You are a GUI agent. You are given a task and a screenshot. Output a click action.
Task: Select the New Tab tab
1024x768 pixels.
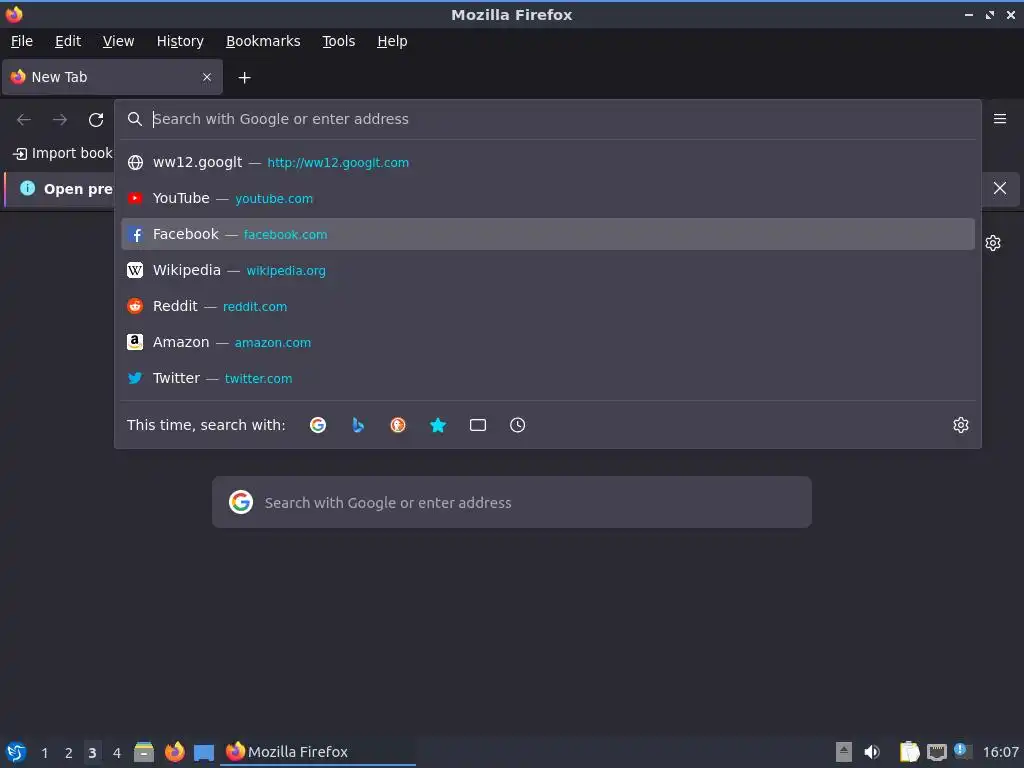[x=112, y=77]
